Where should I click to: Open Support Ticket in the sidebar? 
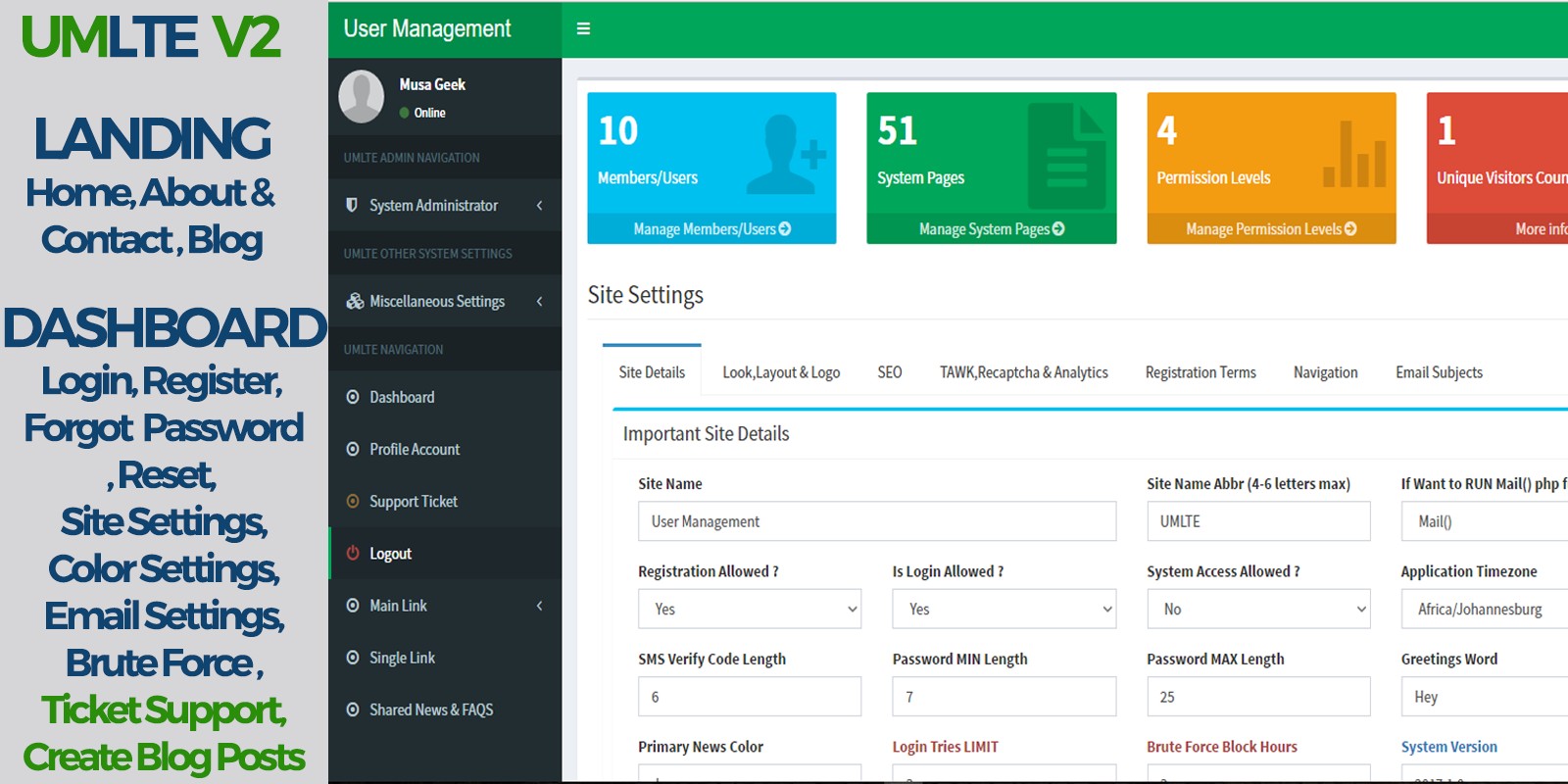tap(413, 501)
